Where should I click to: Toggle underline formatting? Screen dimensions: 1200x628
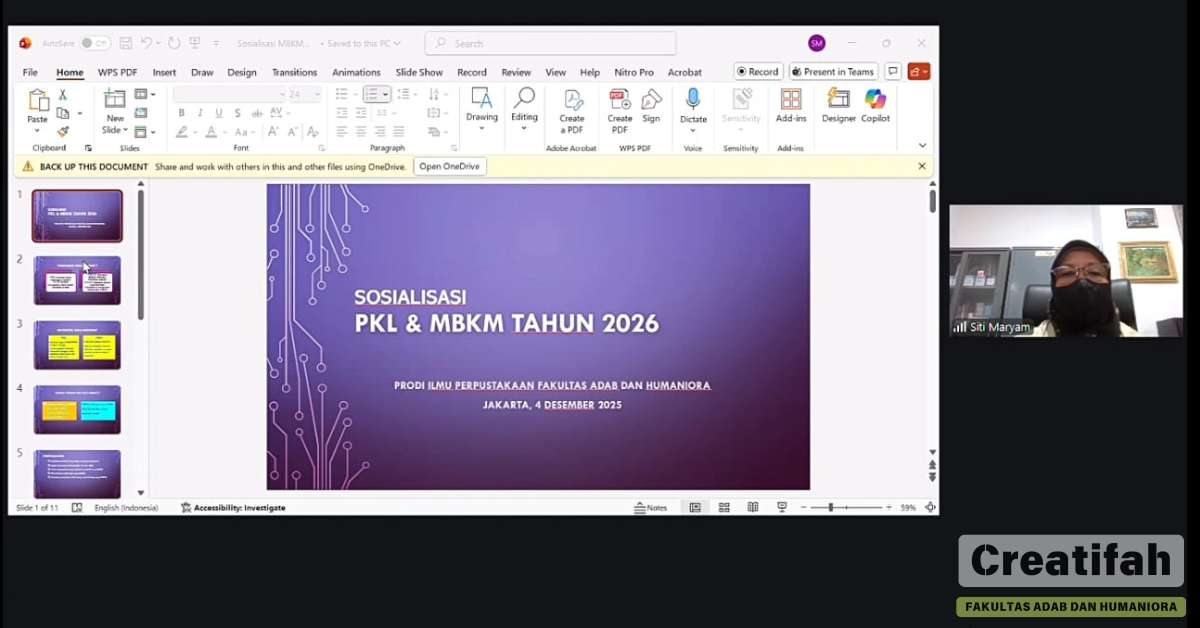217,113
